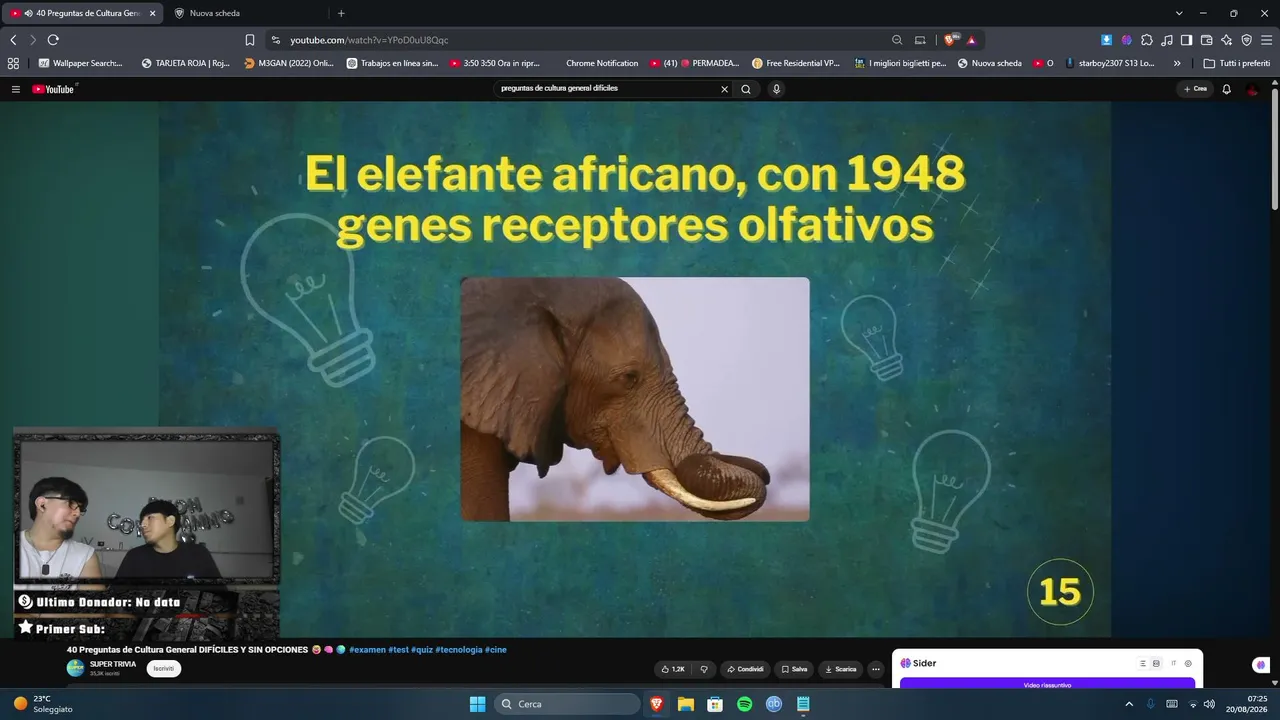Open Sider panel settings gear
This screenshot has height=720, width=1280.
coord(1188,663)
